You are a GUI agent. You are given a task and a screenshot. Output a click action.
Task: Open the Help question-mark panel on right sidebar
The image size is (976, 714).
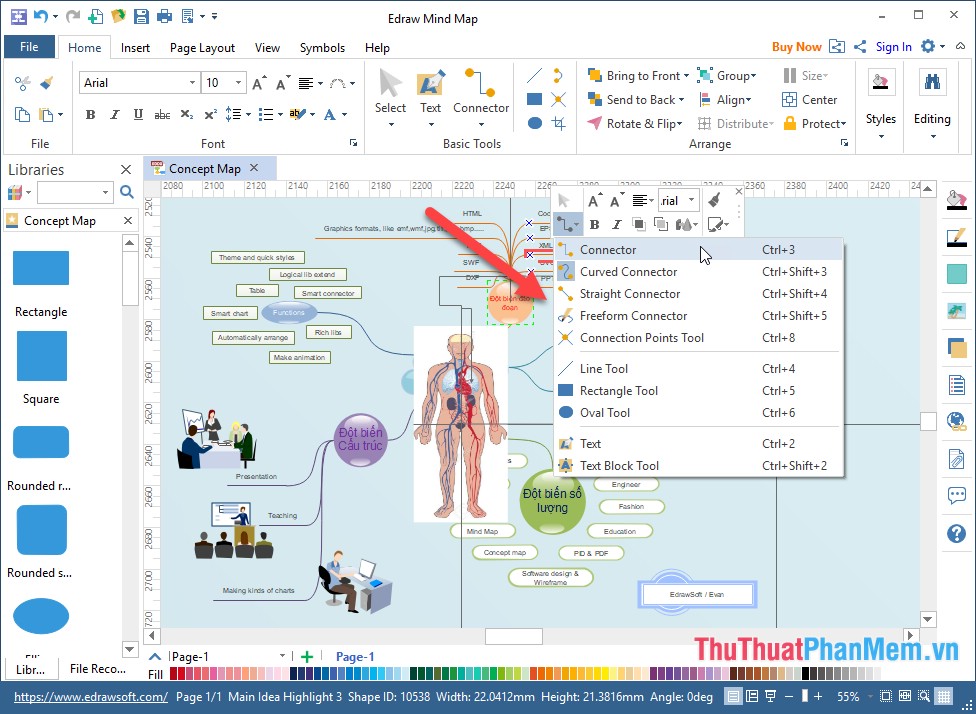coord(955,533)
